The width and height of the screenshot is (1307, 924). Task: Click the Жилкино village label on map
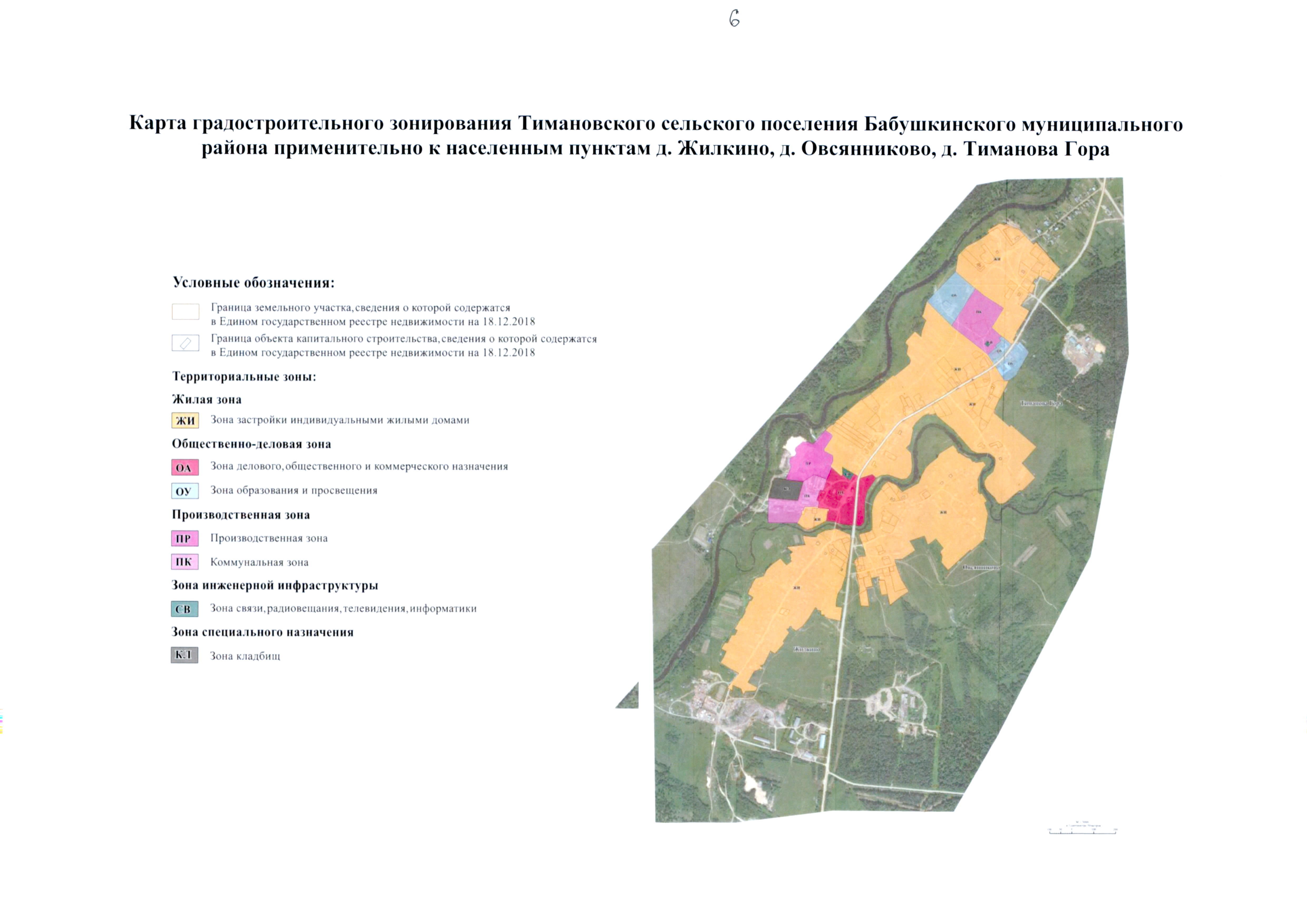tap(806, 649)
